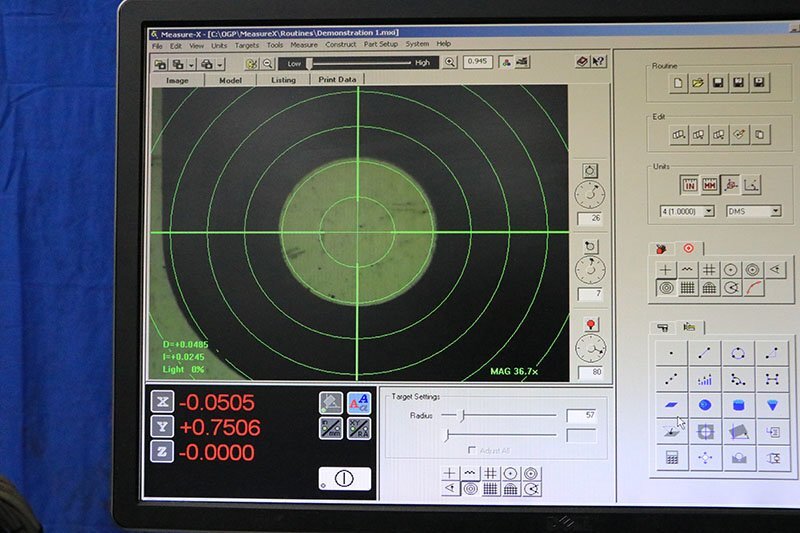Click the zoom-in magnifier next to High

[449, 62]
